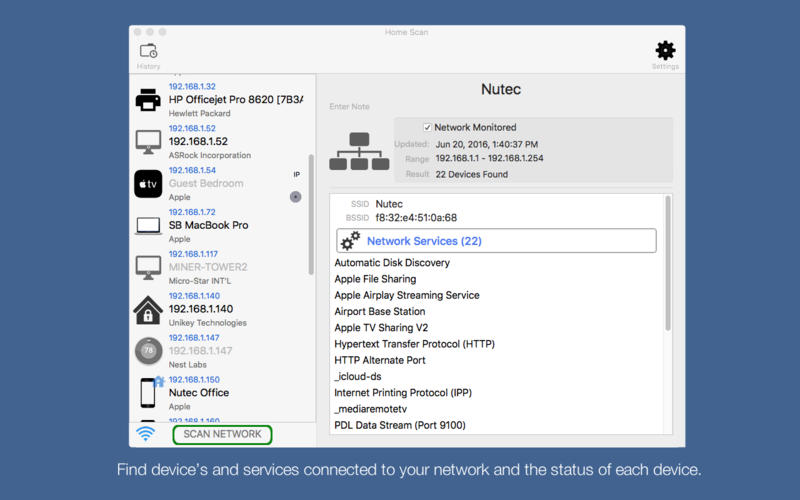Open the blue 192.168.1.52 address link

click(x=192, y=128)
